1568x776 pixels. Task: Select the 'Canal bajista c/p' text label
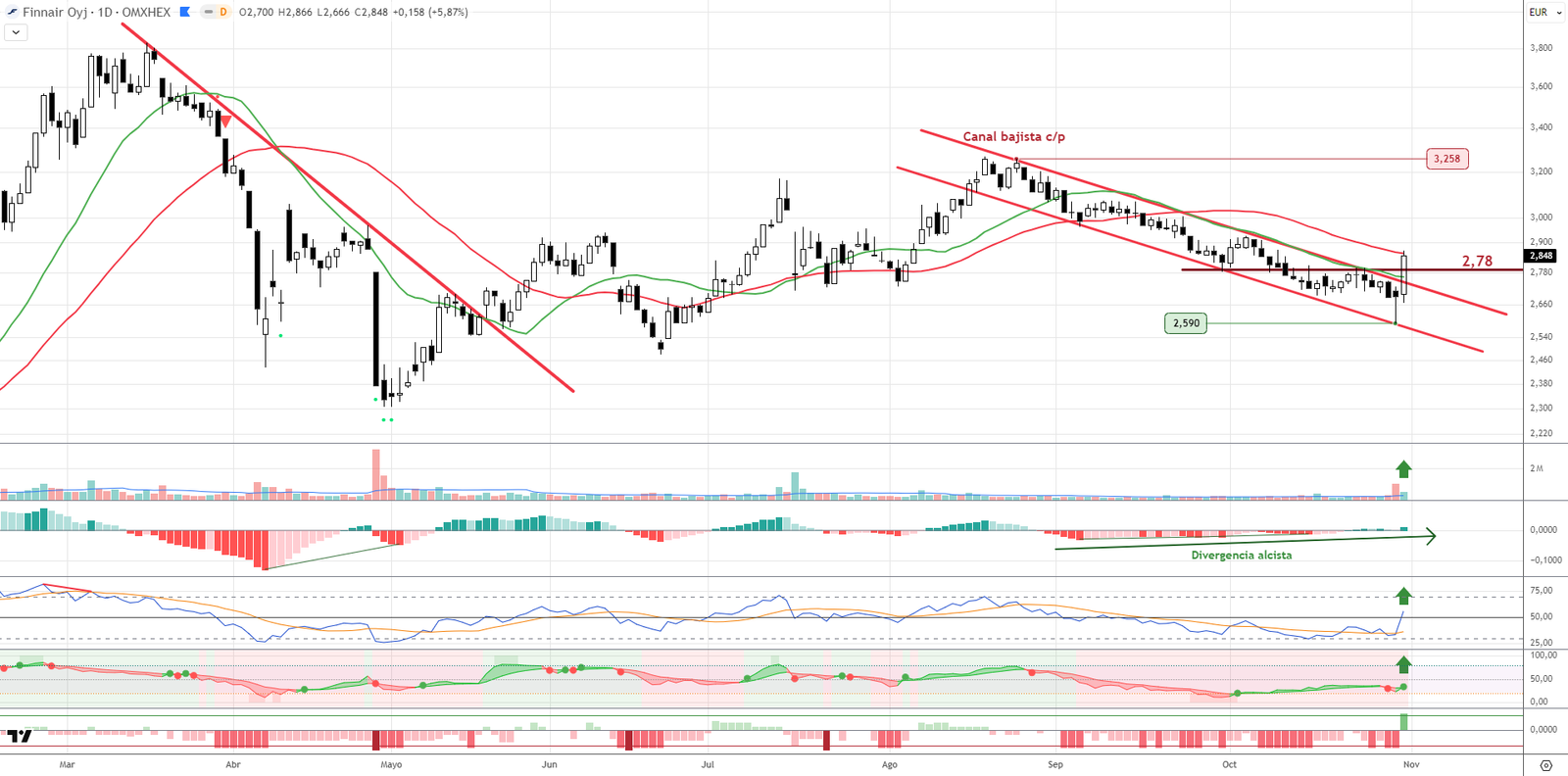click(x=1013, y=137)
